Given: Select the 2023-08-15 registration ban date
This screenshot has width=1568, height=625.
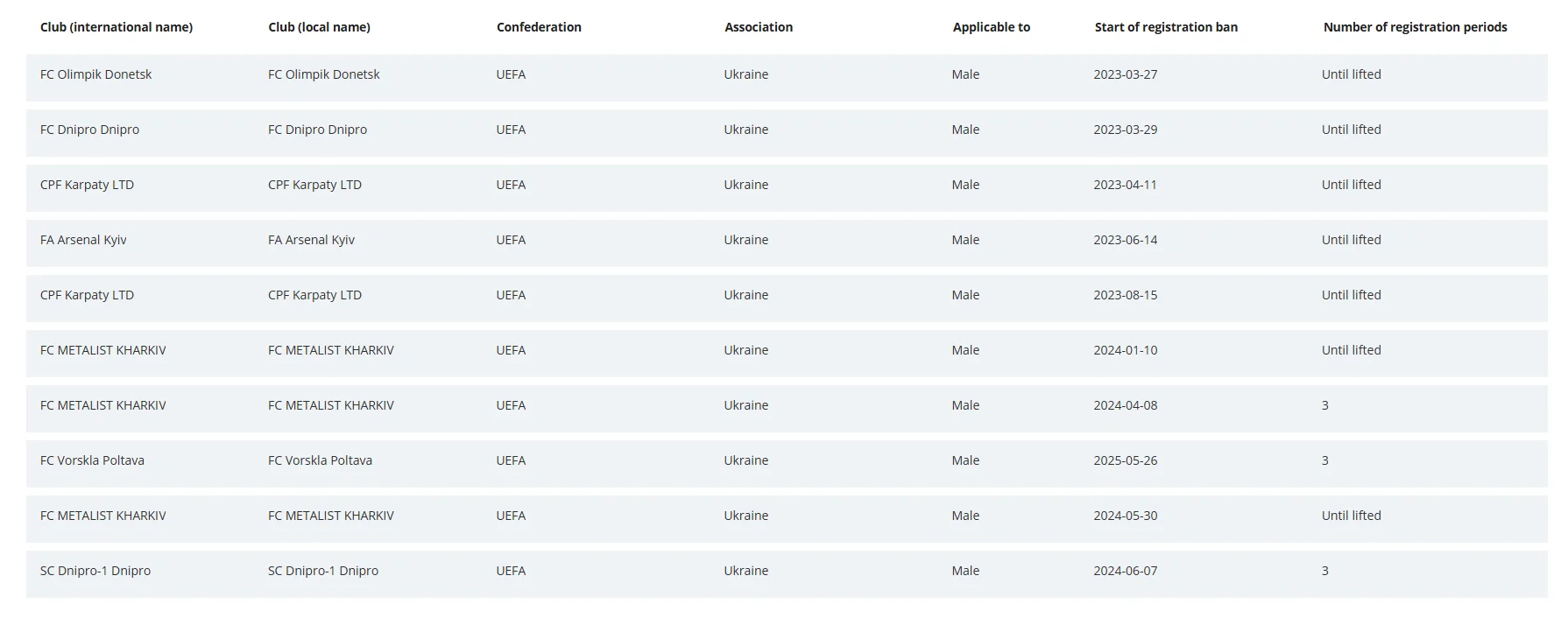Looking at the screenshot, I should 1125,295.
